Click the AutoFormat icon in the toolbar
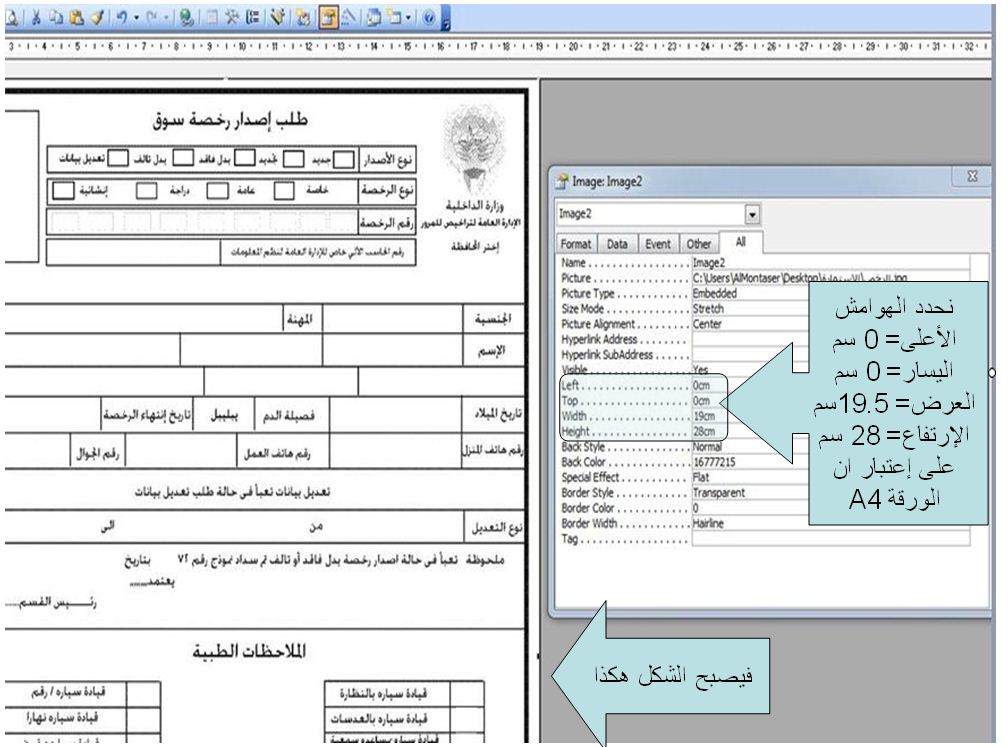This screenshot has width=1008, height=747. 278,18
